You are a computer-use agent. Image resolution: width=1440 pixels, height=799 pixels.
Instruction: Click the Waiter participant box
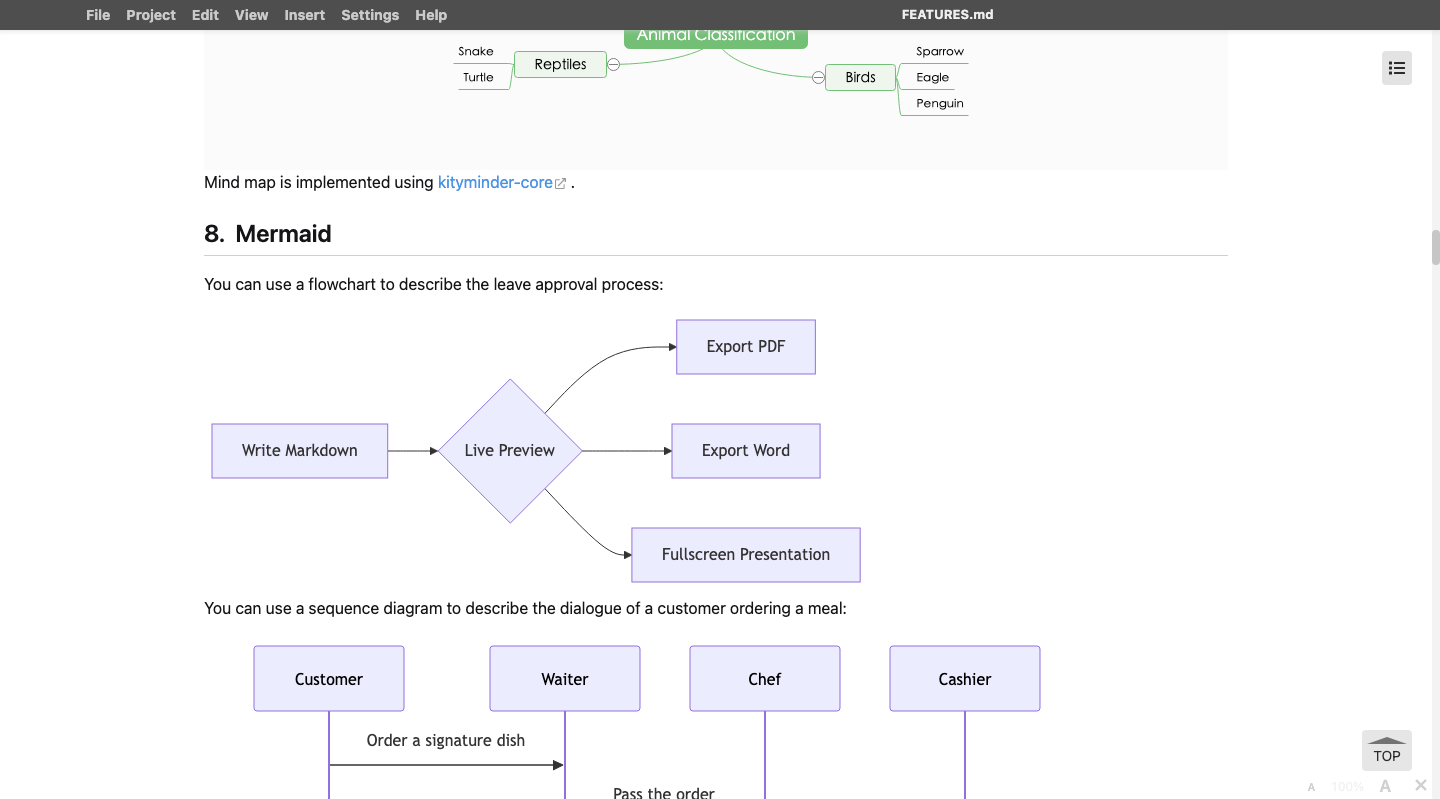(565, 679)
